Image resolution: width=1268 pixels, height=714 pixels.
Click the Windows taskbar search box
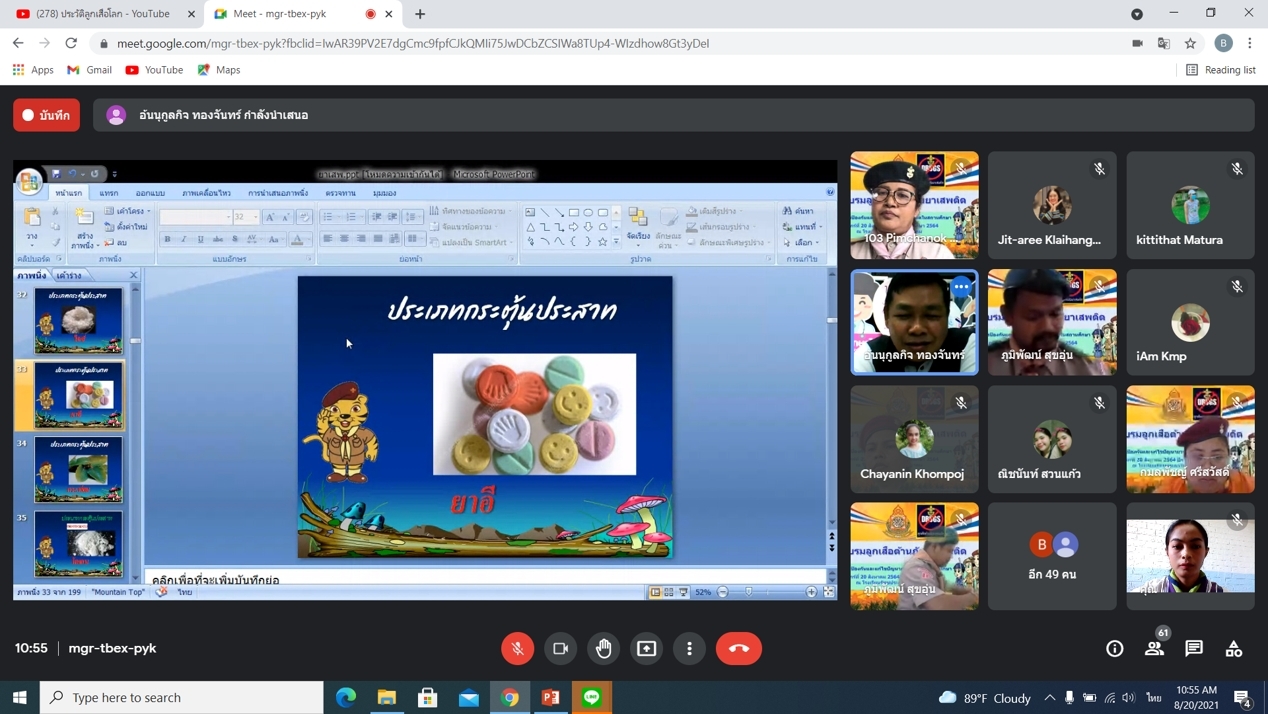[x=182, y=697]
